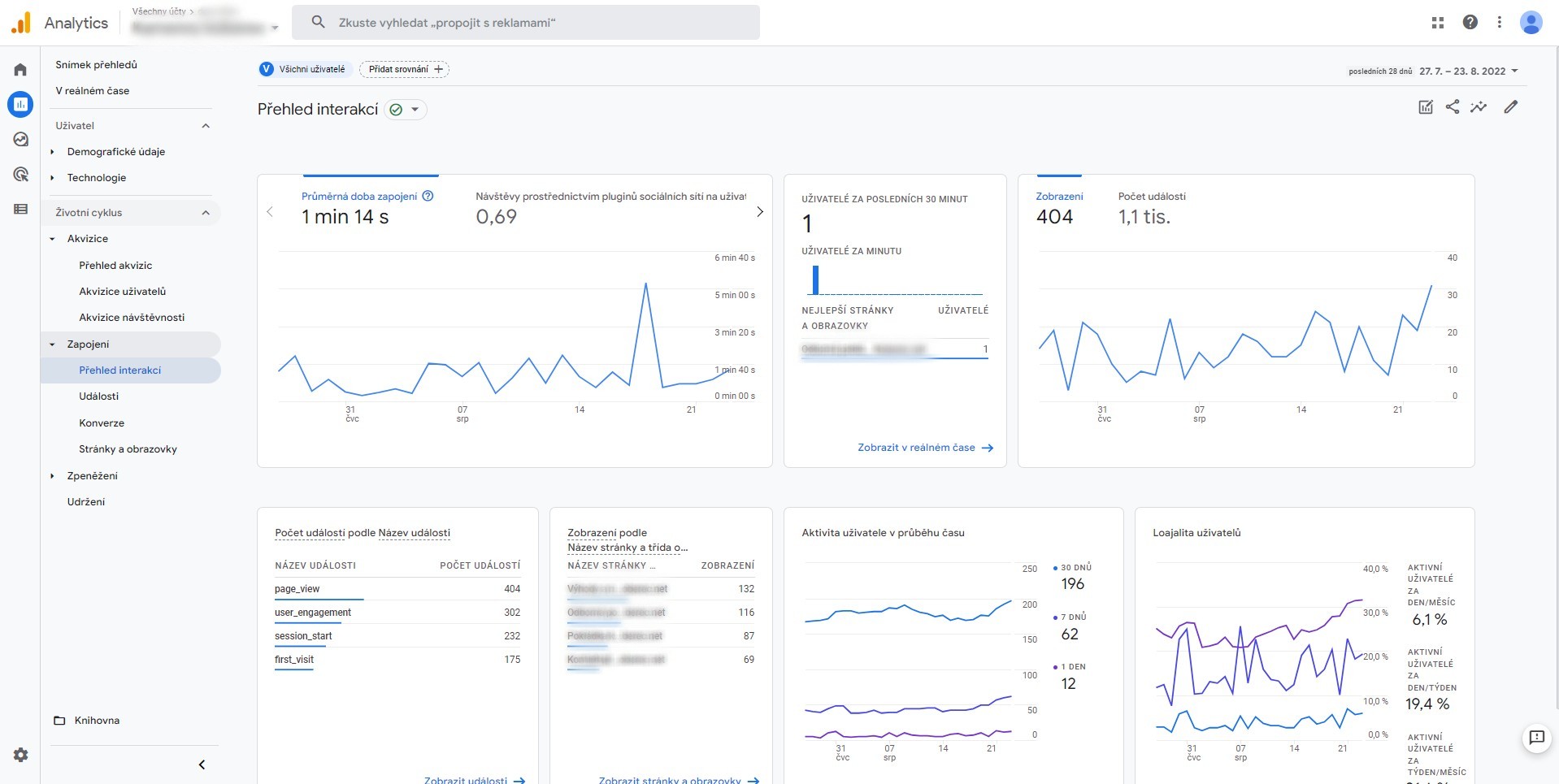Open the feedback chat icon
1559x784 pixels.
(x=1536, y=738)
